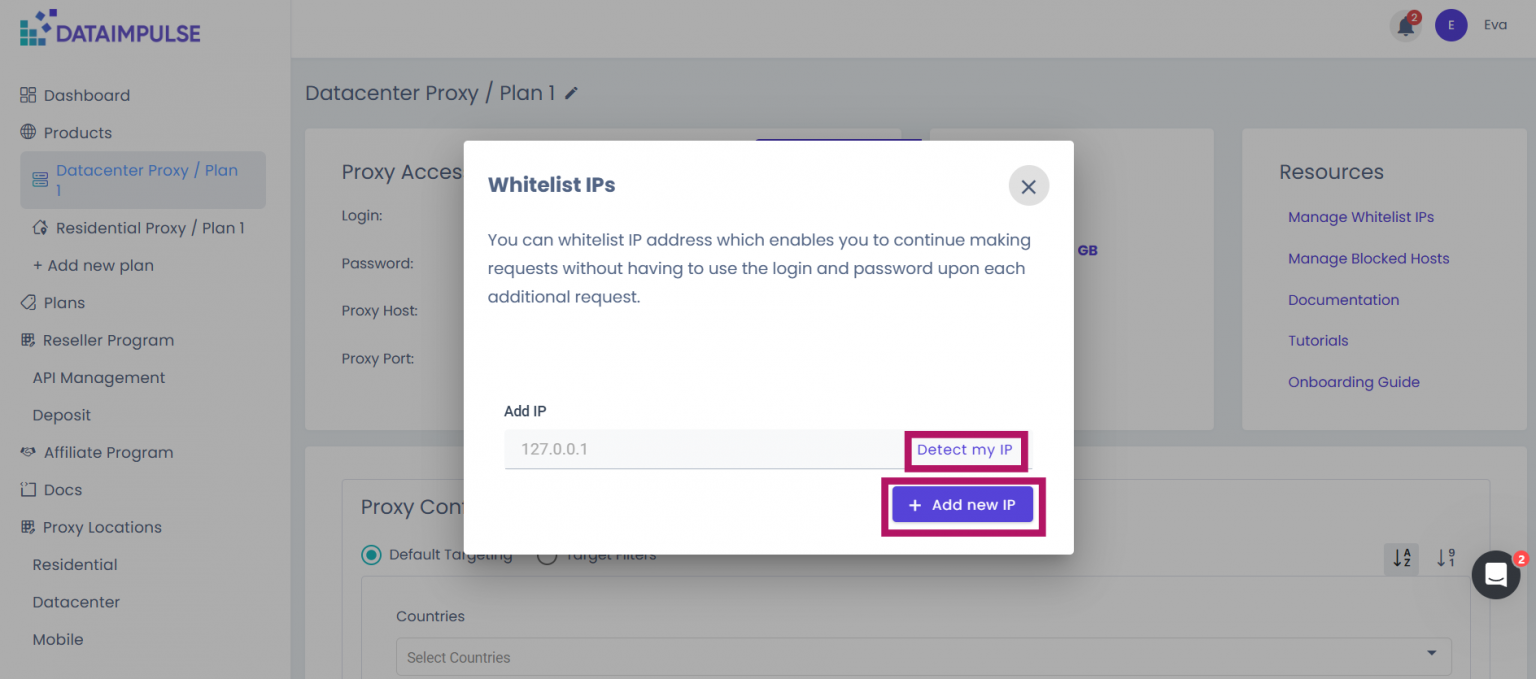Open Manage Blocked Hosts link
The width and height of the screenshot is (1536, 679).
pos(1368,258)
